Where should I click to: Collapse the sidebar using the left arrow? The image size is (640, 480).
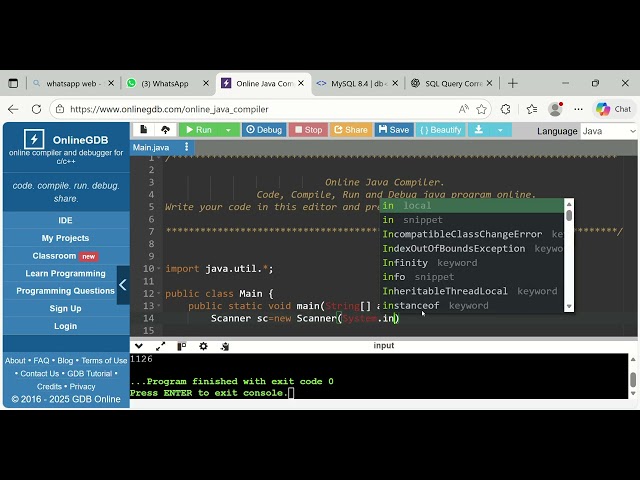(123, 285)
